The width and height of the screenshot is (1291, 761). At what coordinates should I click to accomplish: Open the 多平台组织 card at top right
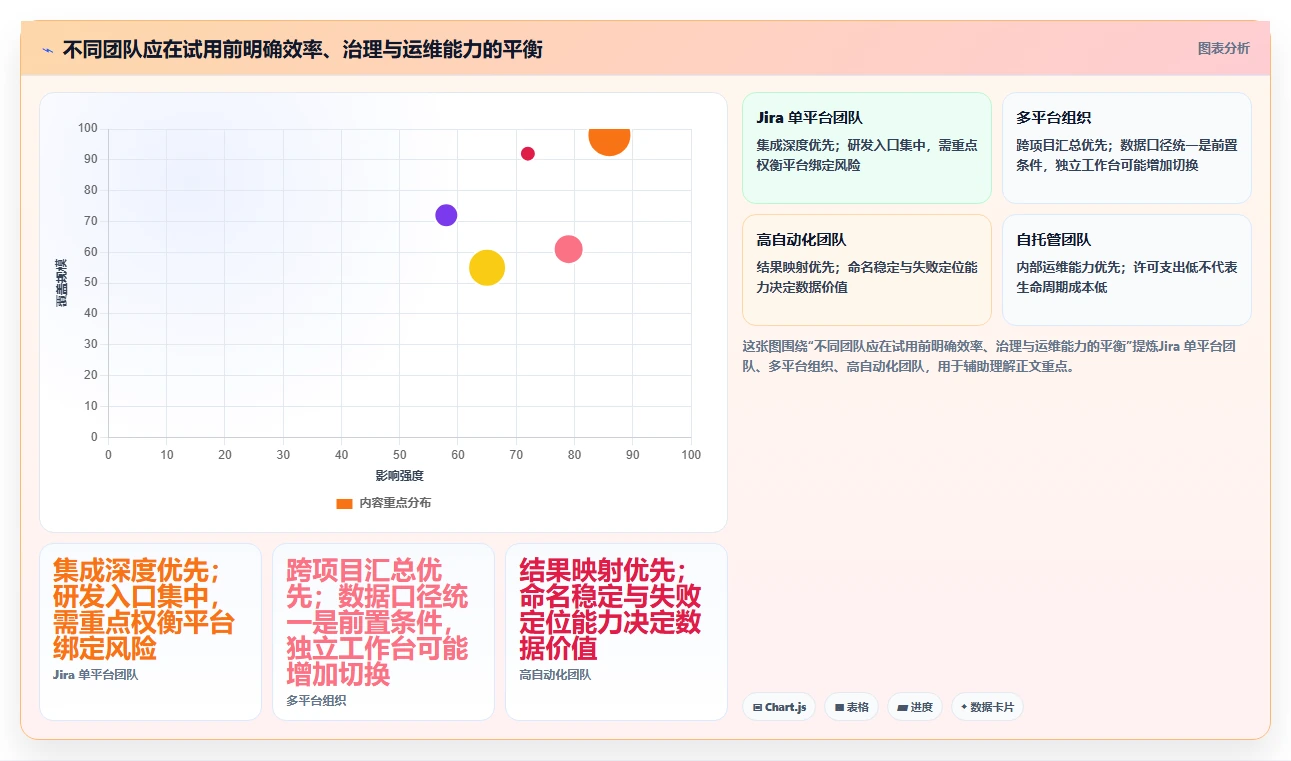point(1126,148)
